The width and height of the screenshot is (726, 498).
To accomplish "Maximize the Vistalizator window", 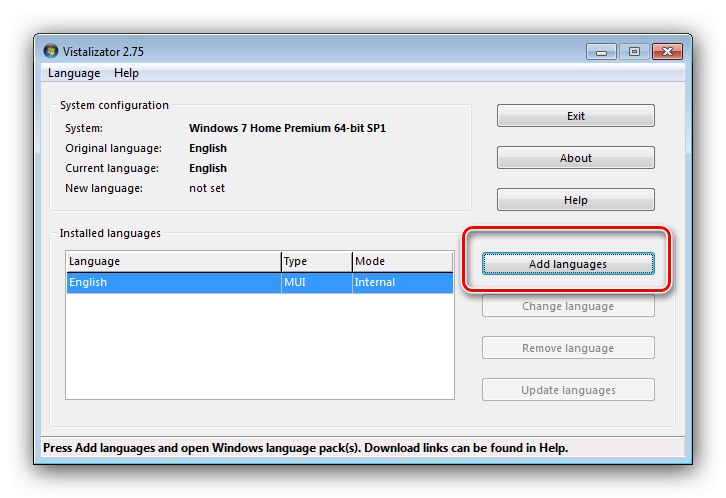I will coord(634,52).
